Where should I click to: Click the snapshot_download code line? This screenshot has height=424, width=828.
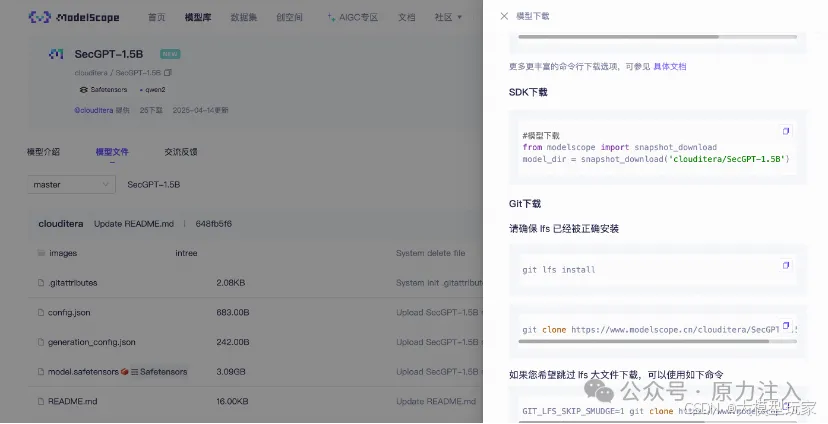pos(656,159)
